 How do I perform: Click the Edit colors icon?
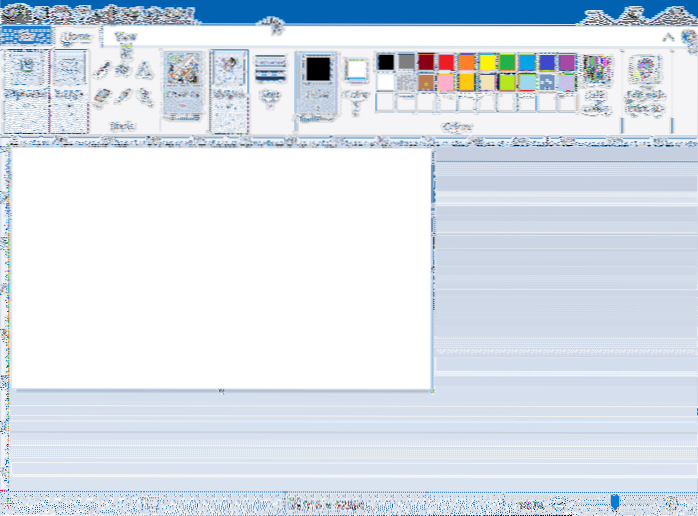[597, 80]
